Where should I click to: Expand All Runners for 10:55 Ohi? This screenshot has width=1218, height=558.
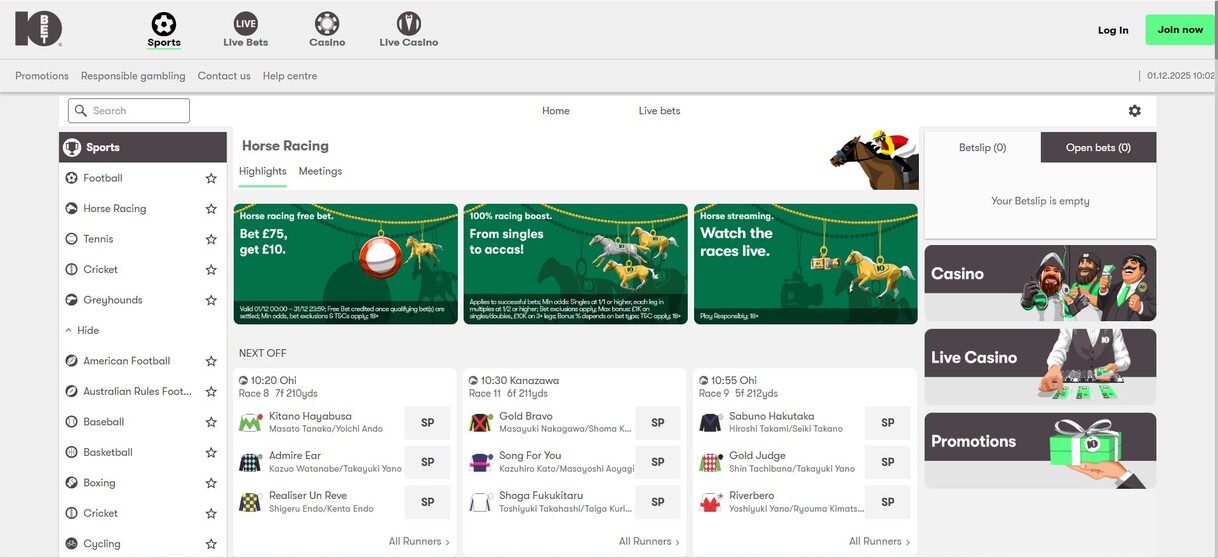click(x=879, y=542)
